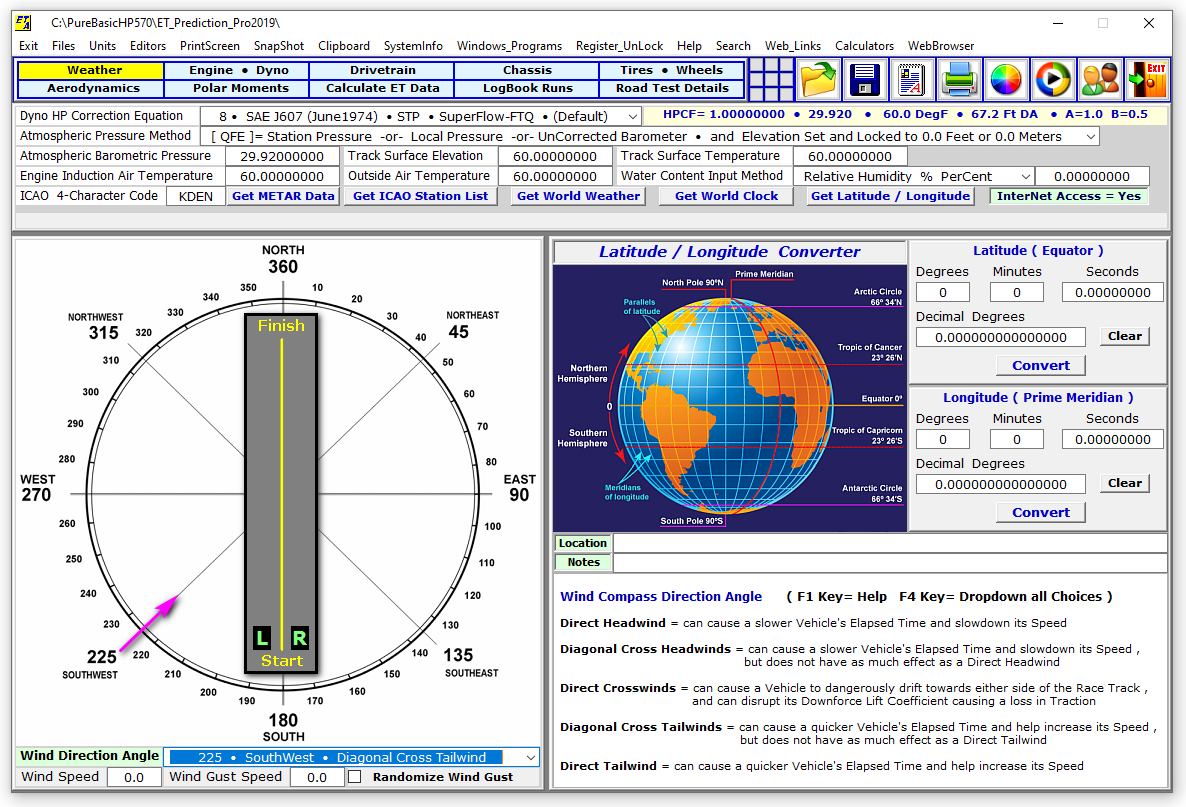Image resolution: width=1186 pixels, height=807 pixels.
Task: Click the Get World Clock button
Action: pyautogui.click(x=726, y=196)
